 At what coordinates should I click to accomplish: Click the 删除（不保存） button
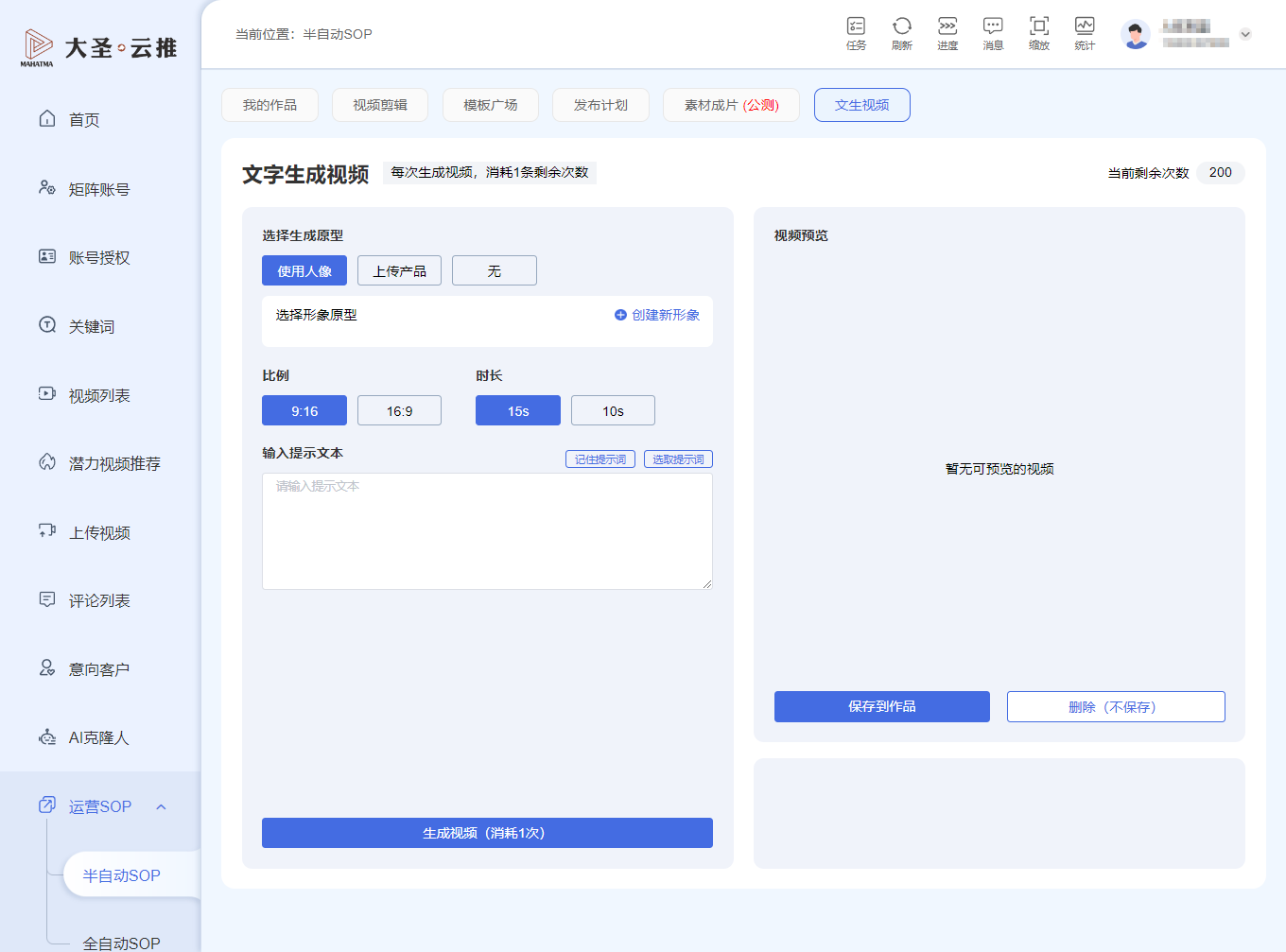point(1116,706)
